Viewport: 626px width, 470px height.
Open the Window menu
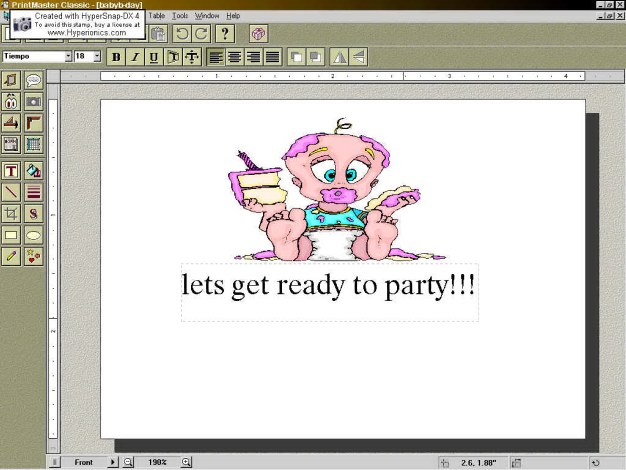pos(207,16)
